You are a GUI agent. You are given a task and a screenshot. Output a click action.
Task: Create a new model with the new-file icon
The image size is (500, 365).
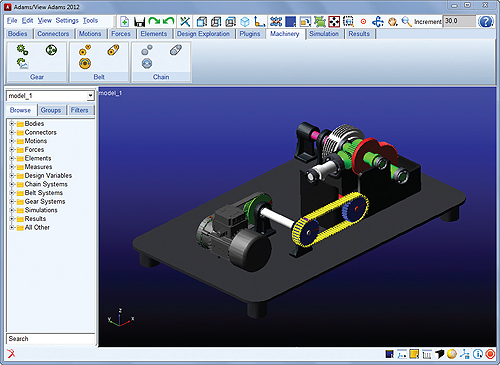coord(124,22)
